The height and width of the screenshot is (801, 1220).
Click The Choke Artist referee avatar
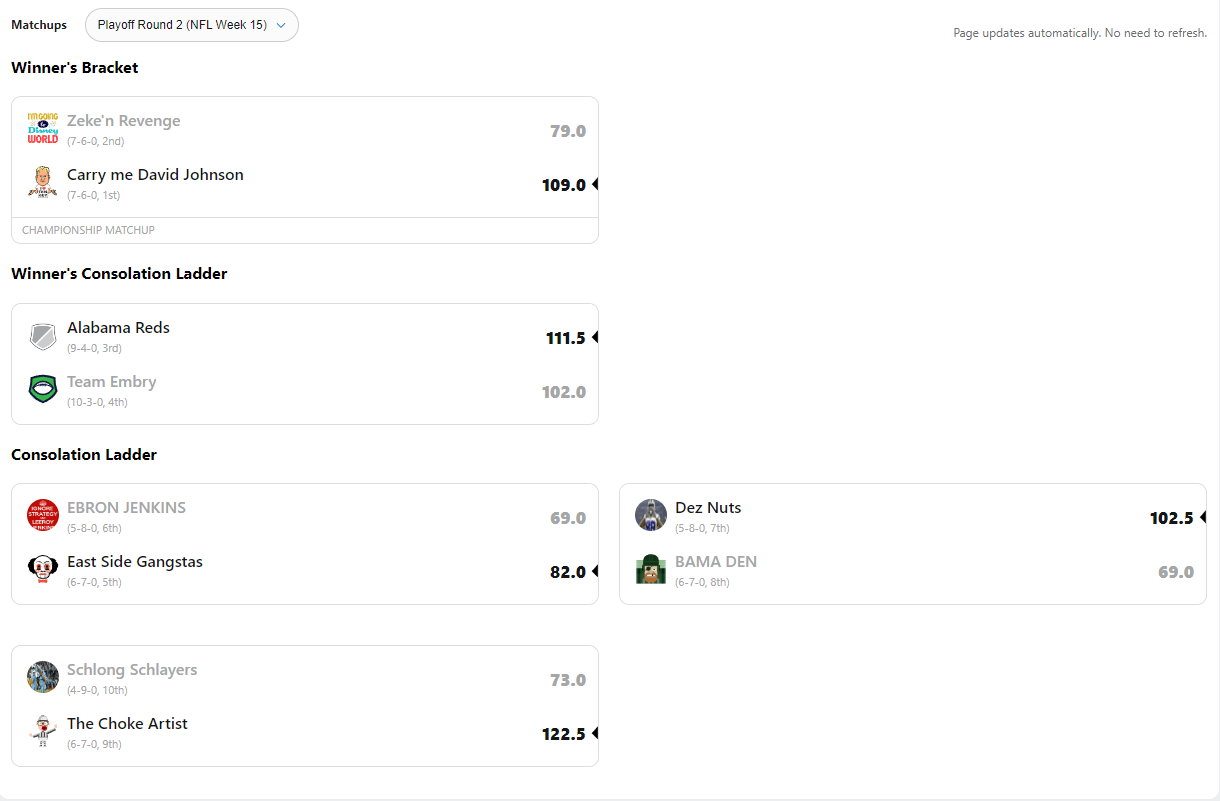tap(43, 731)
